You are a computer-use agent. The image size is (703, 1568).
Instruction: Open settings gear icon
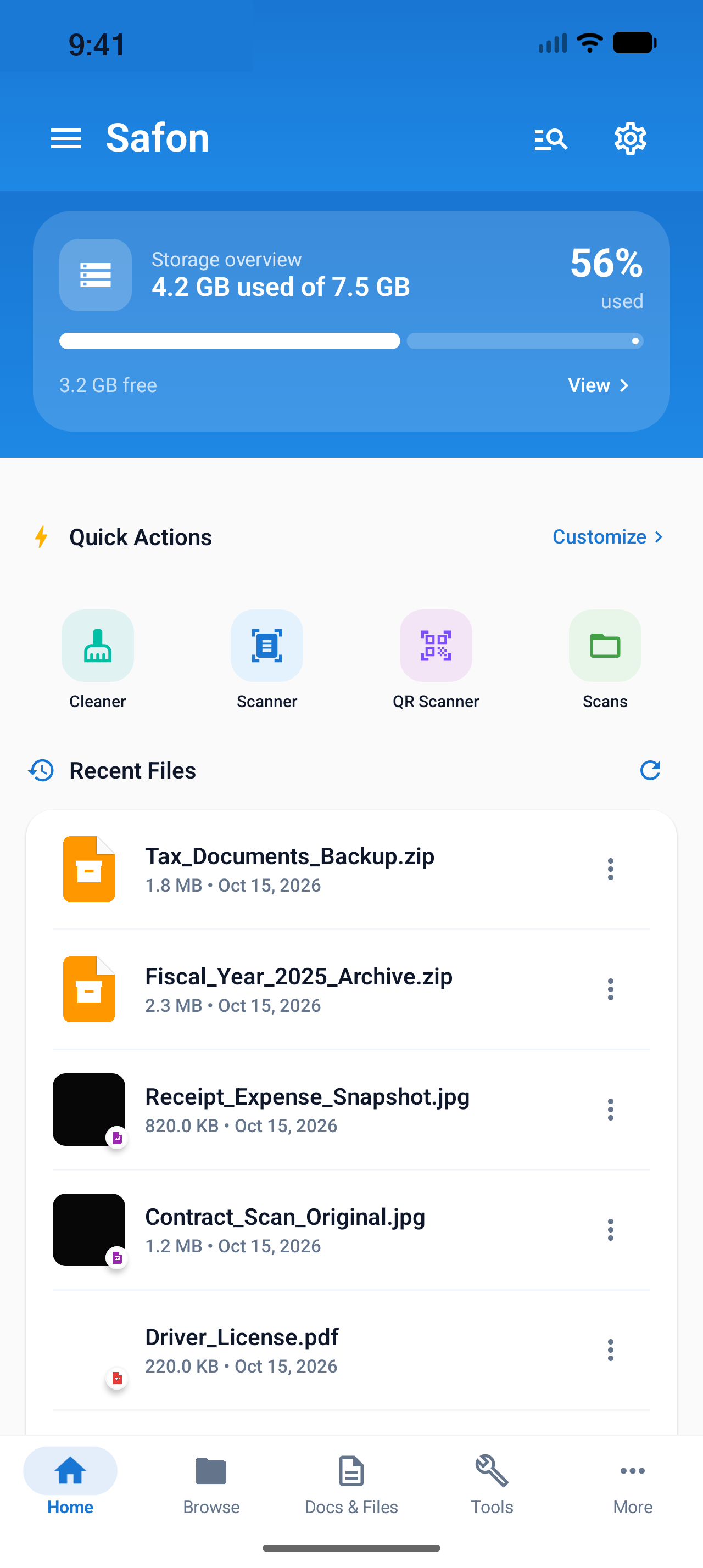point(630,139)
